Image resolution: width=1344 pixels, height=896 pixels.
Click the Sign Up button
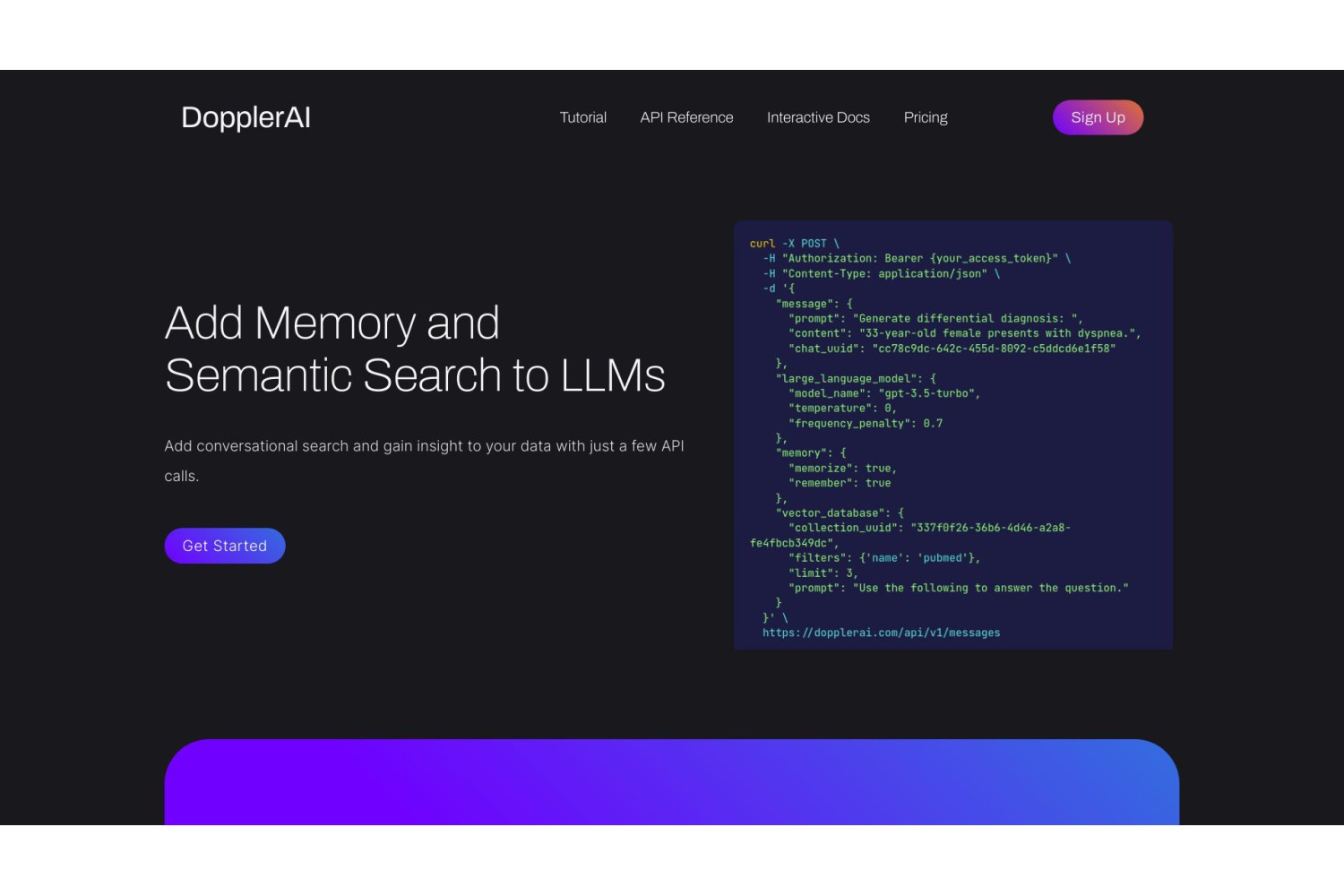point(1098,117)
